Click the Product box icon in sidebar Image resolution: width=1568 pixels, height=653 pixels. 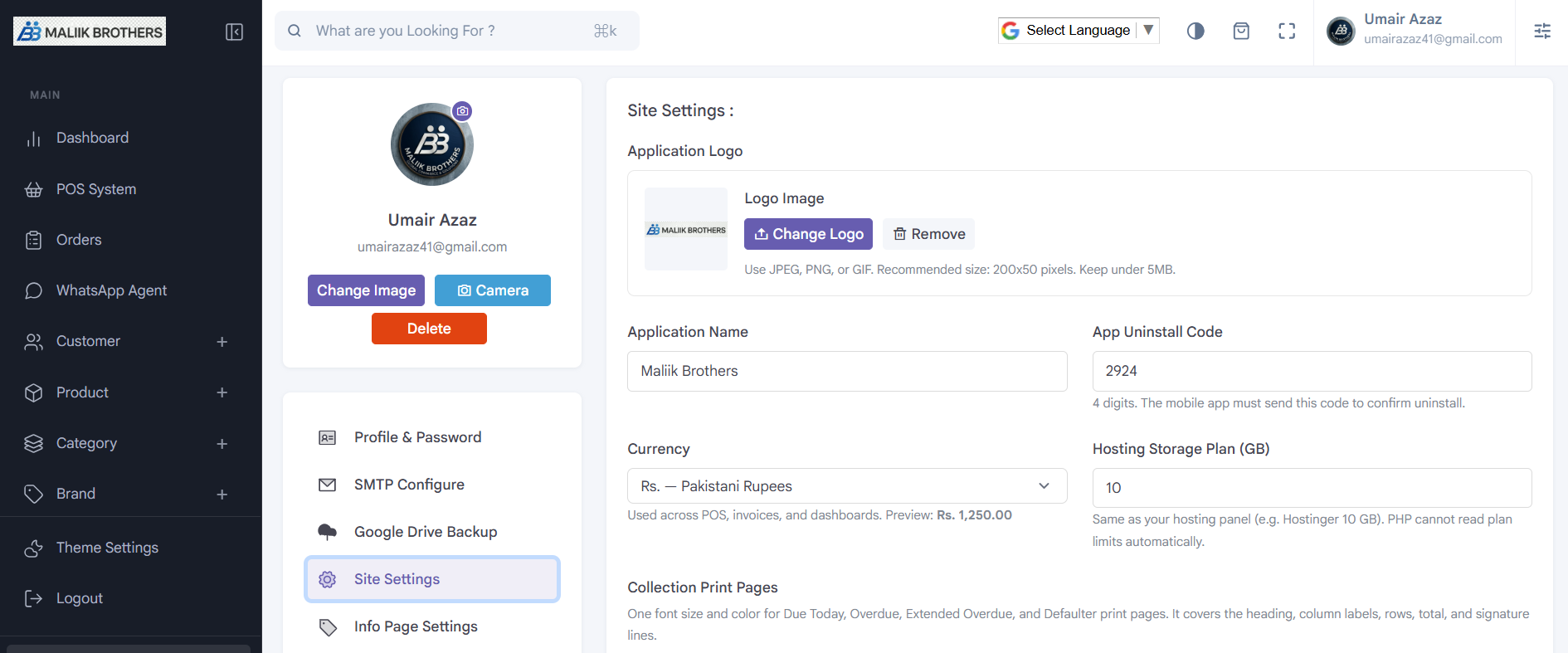[33, 392]
